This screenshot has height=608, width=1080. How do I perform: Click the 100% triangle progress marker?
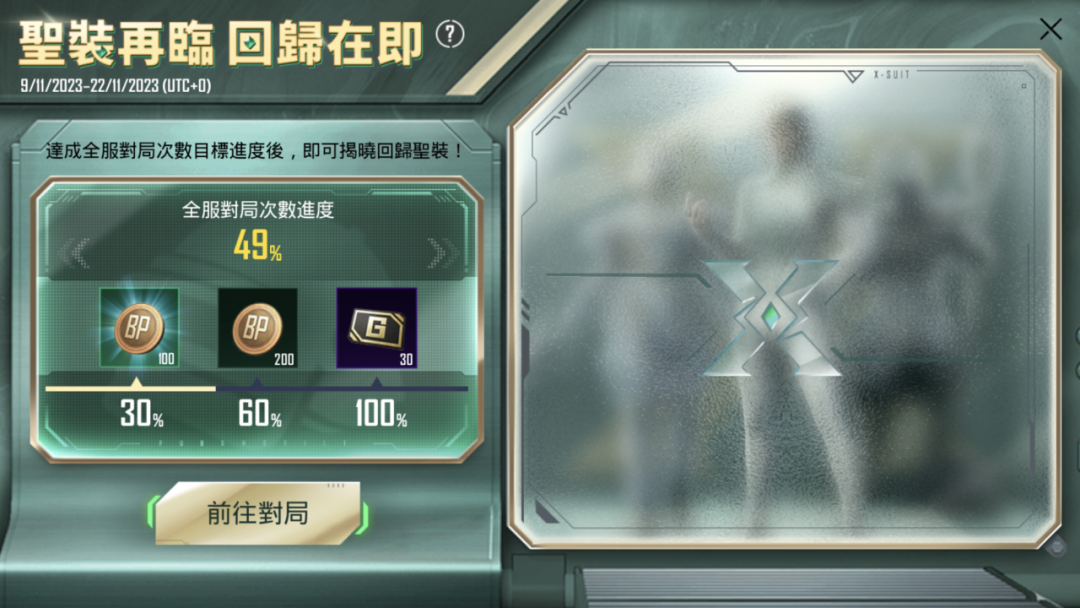click(x=377, y=382)
